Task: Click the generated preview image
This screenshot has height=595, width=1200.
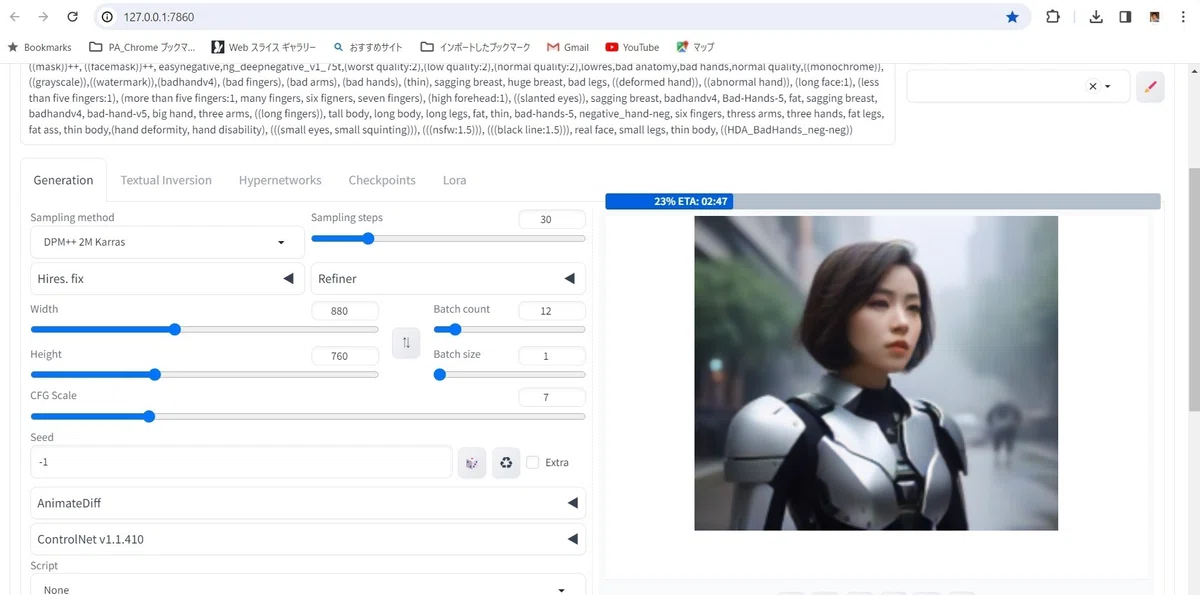Action: pyautogui.click(x=876, y=373)
